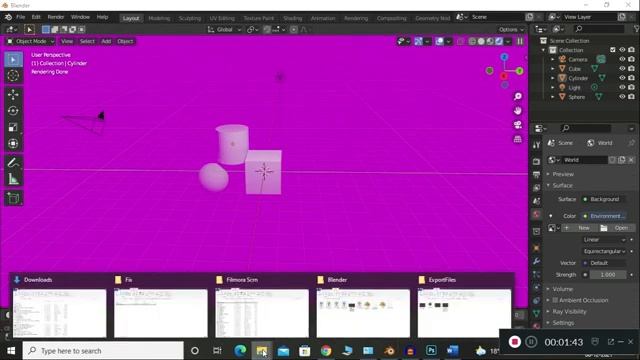
Task: Enable the Ambient Occlusion checkbox
Action: pos(555,300)
